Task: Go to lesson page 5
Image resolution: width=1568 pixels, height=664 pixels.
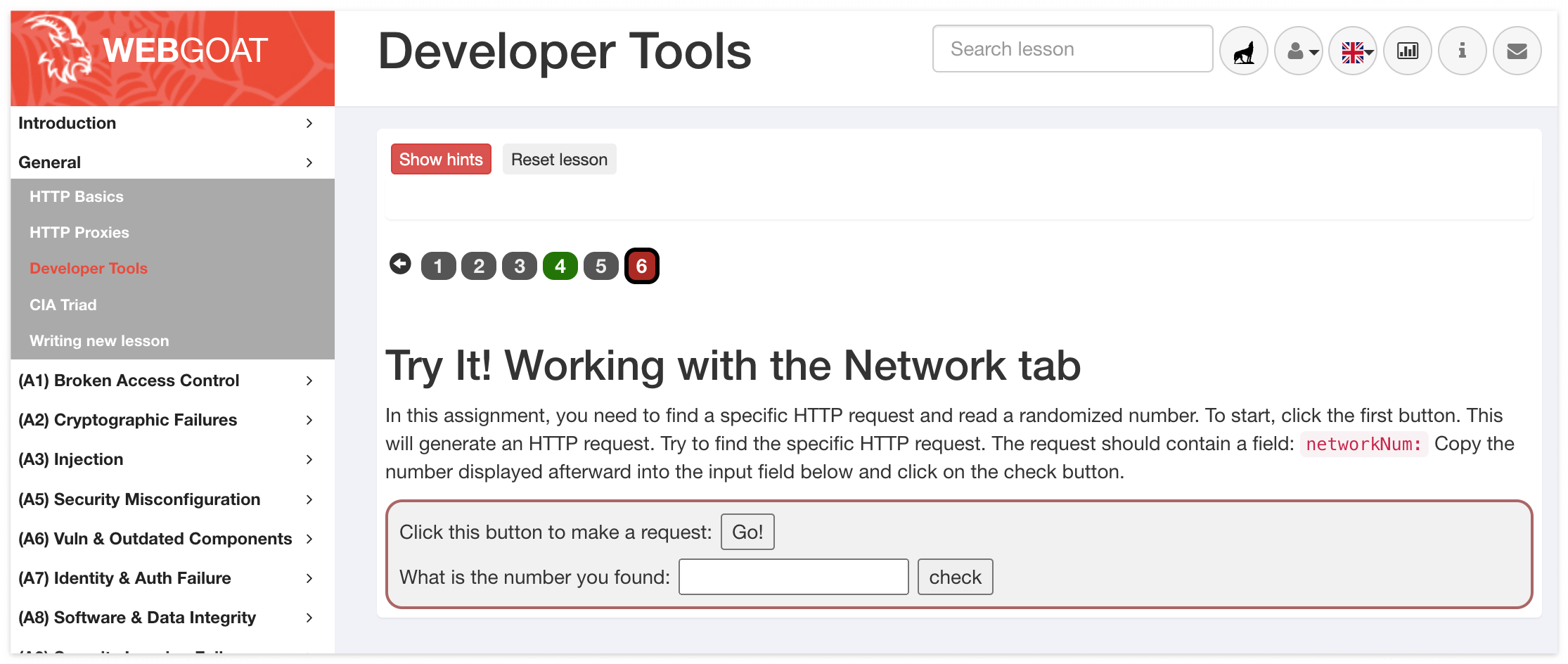Action: [601, 266]
